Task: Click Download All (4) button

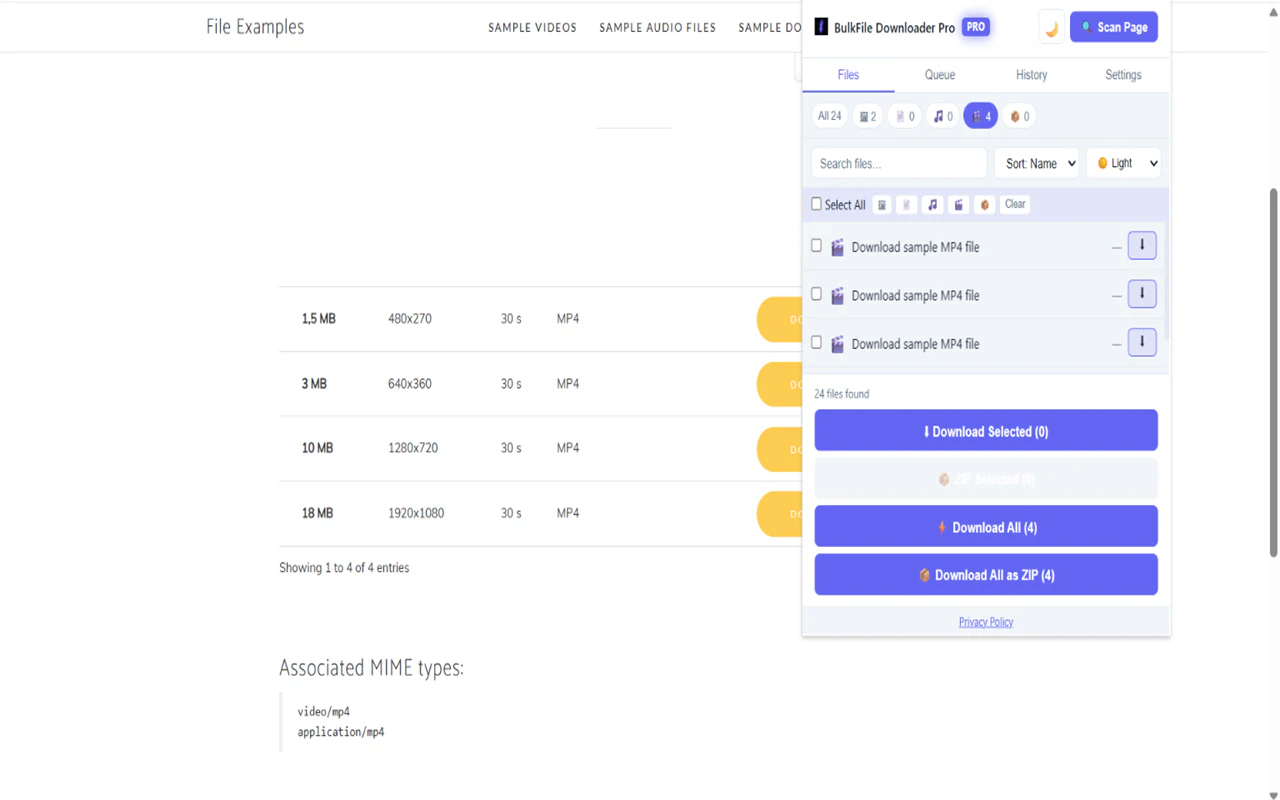Action: [x=986, y=527]
